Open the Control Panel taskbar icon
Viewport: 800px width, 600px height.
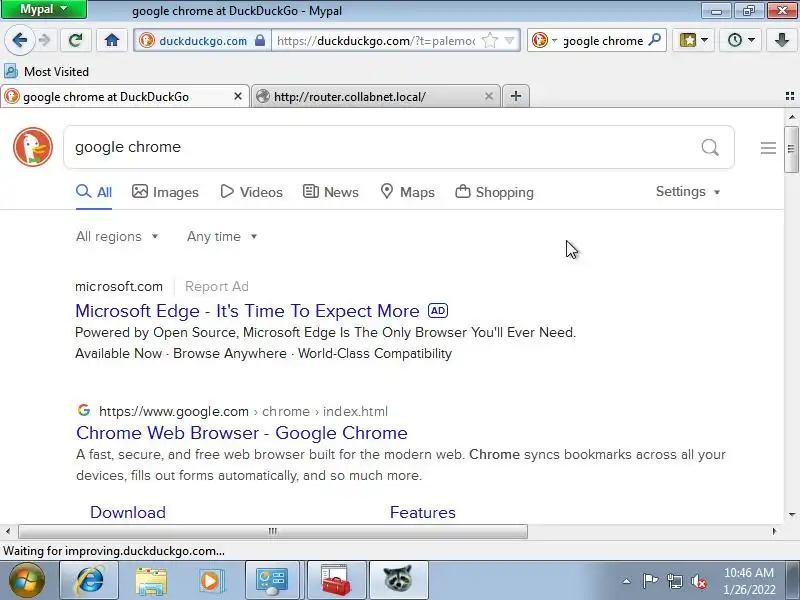tap(273, 581)
